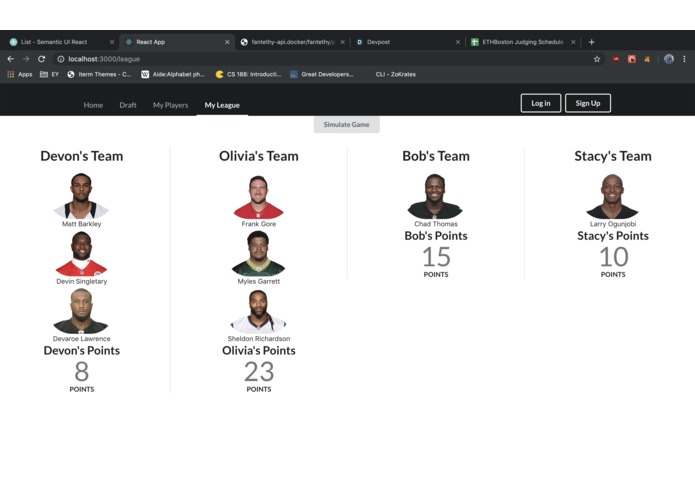
Task: Open the CS 188 Introduction bookmark
Action: (x=248, y=74)
